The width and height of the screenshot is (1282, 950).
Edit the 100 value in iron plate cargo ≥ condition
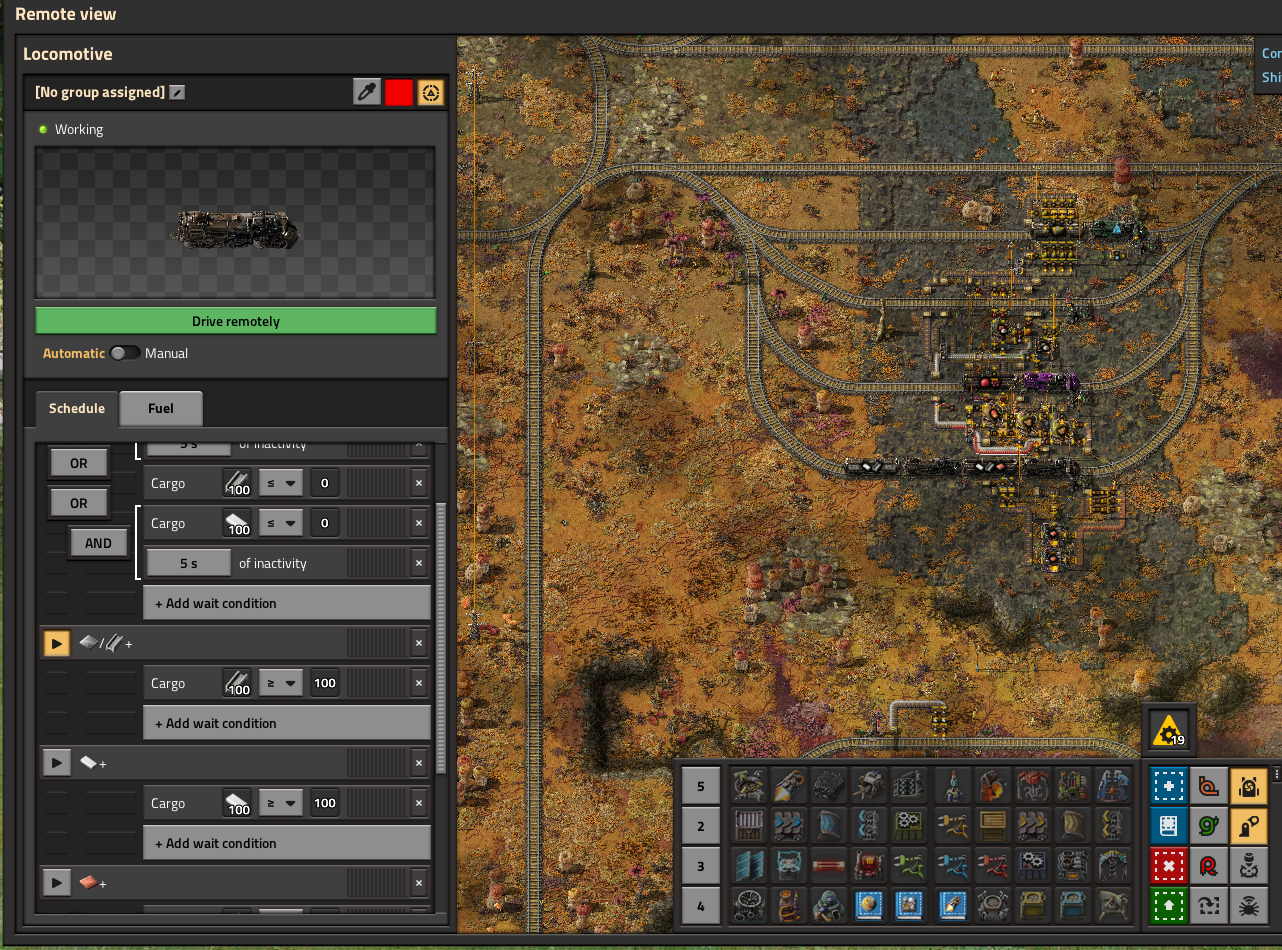coord(324,803)
